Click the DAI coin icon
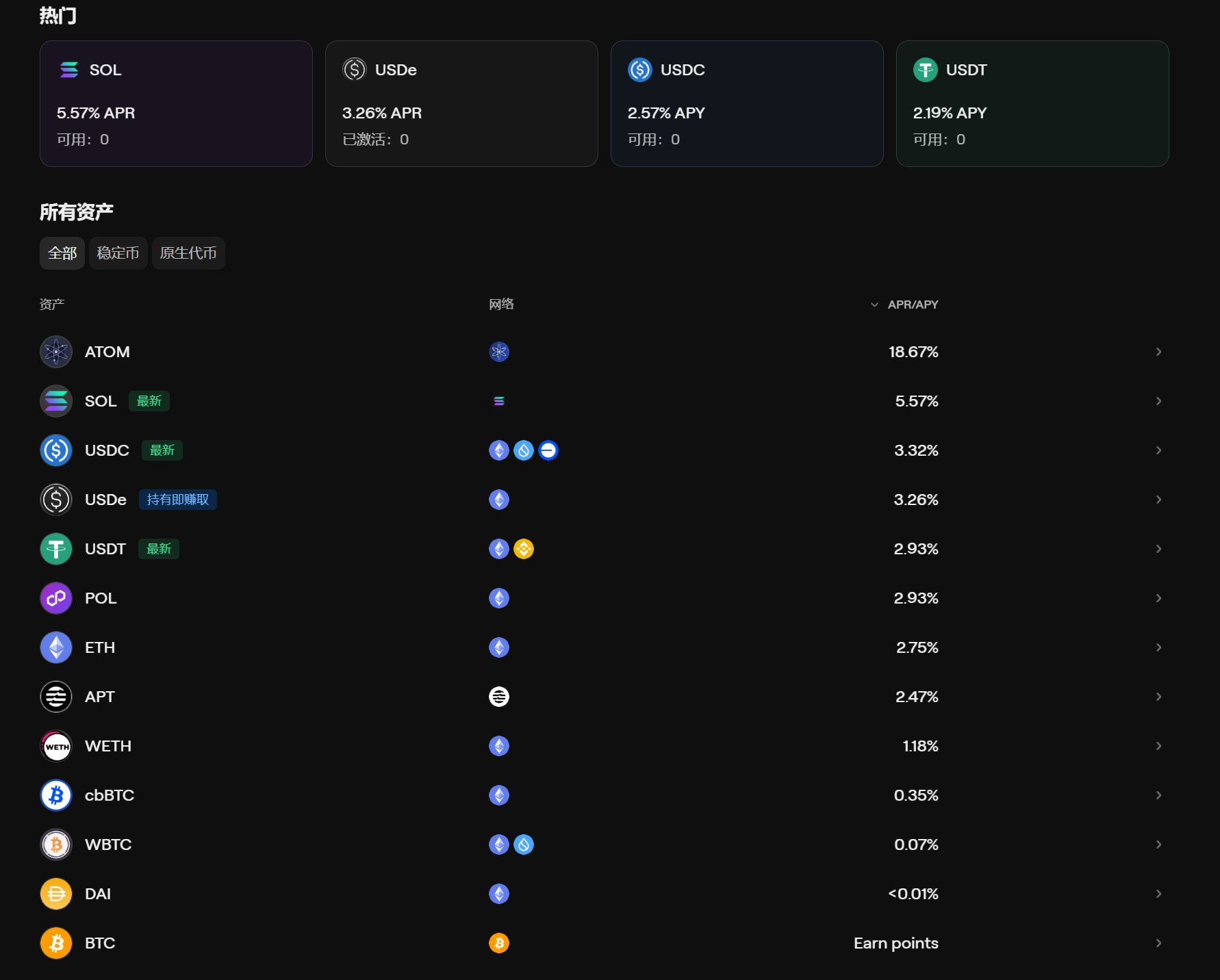Image resolution: width=1220 pixels, height=980 pixels. (56, 894)
